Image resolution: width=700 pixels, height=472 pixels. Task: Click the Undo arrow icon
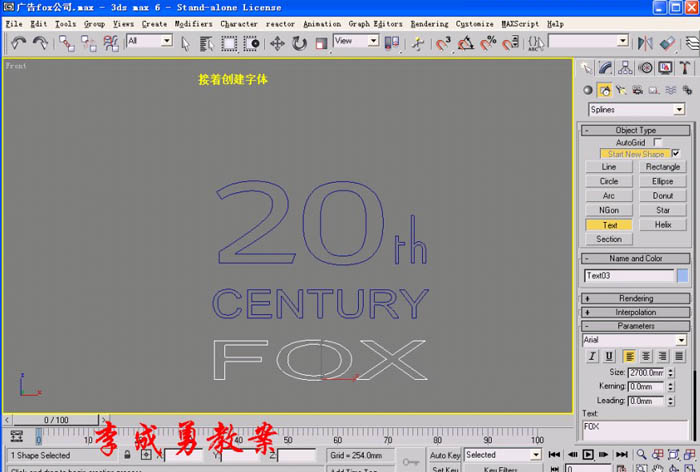18,43
